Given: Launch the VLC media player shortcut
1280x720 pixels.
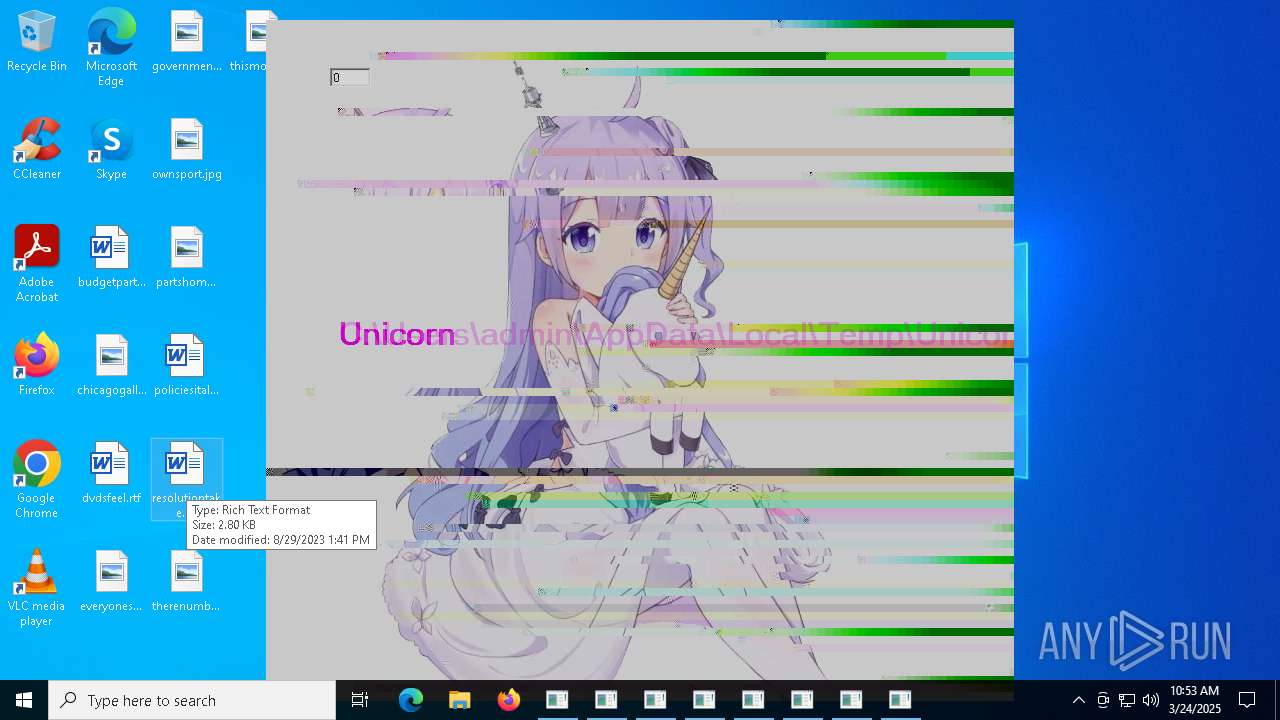Looking at the screenshot, I should tap(36, 588).
